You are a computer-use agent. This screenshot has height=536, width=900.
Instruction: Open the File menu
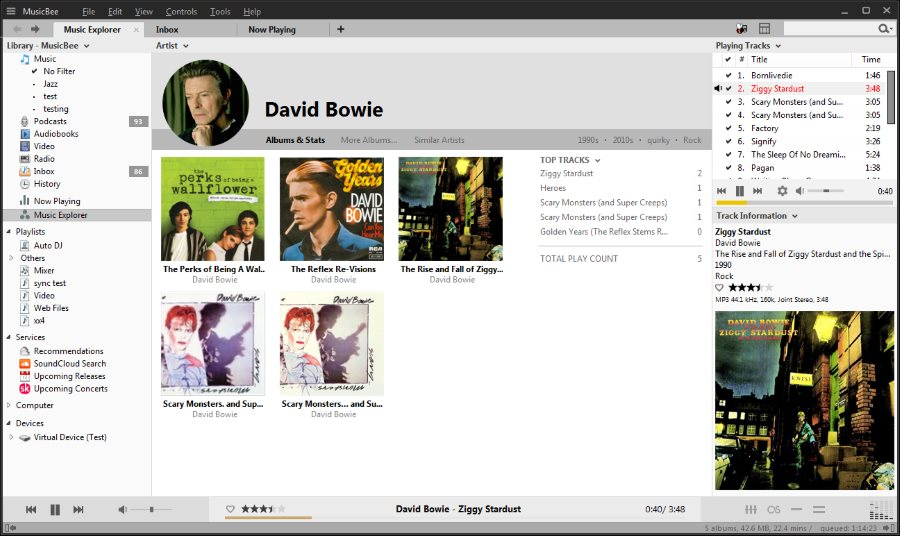coord(88,11)
